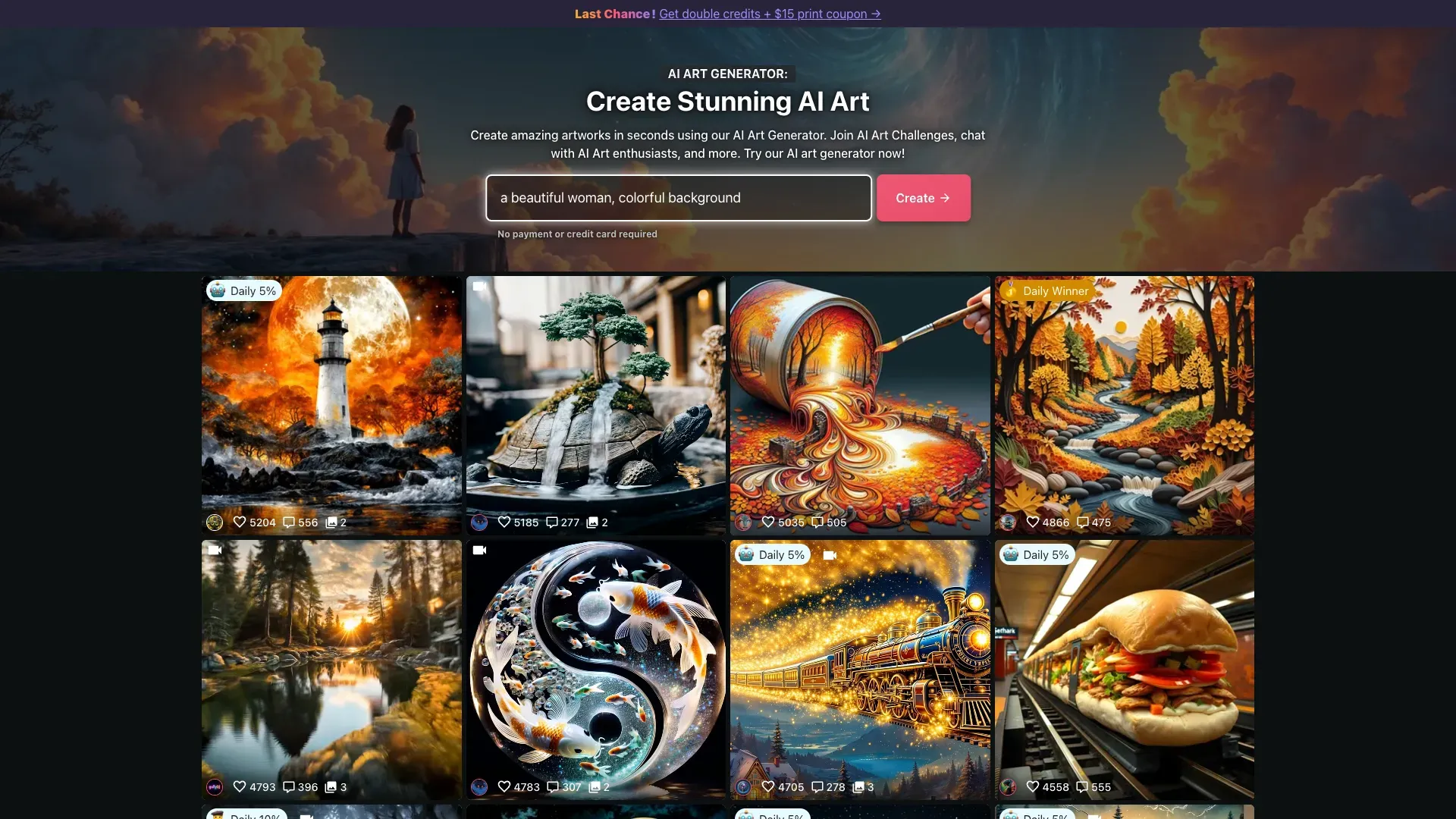1456x819 pixels.
Task: Open the forest lake sunset thumbnail
Action: coord(331,670)
